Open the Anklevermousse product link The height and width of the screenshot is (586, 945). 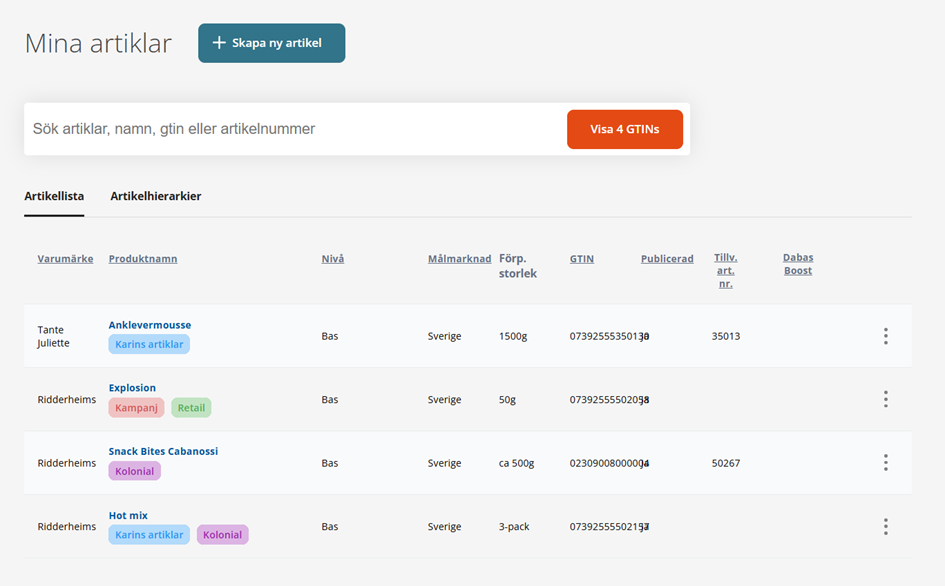point(150,325)
